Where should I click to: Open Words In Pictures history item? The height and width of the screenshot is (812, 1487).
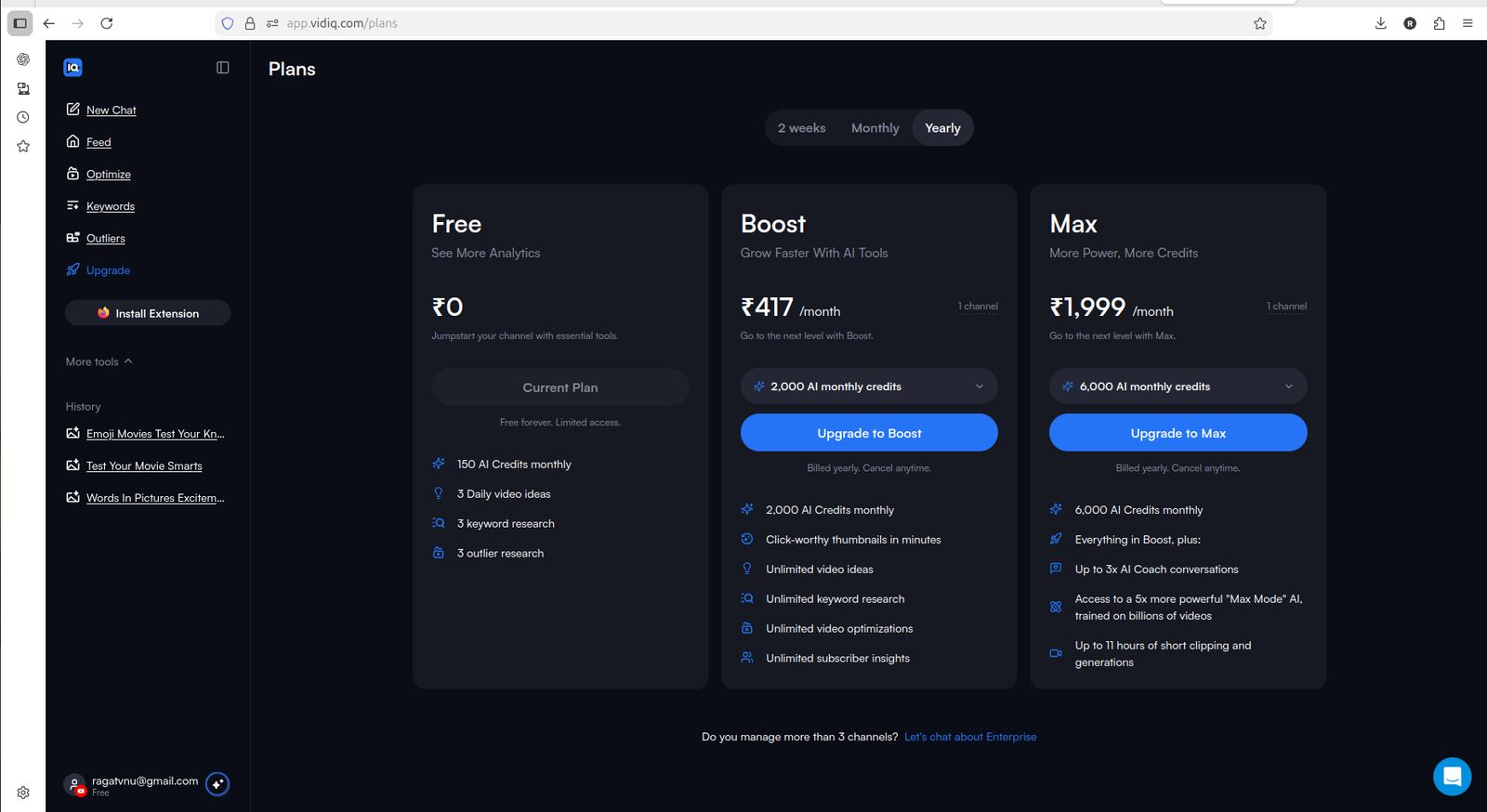(155, 498)
